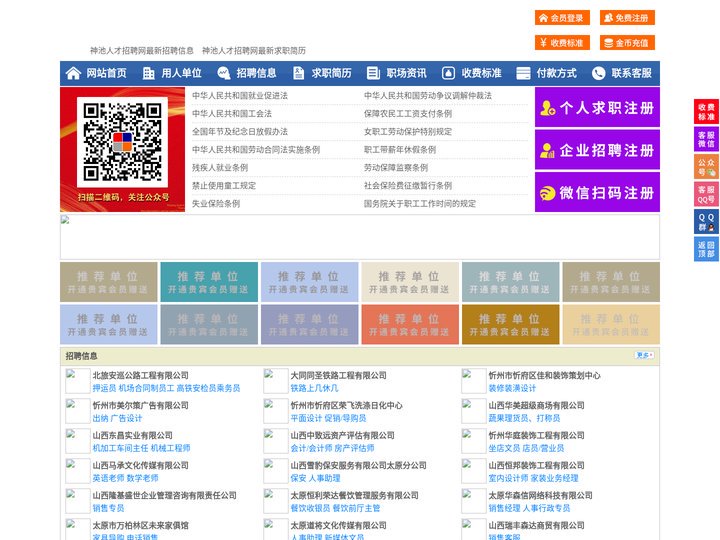Click the tan 推荐单位 tile in first row
This screenshot has width=720, height=540.
click(x=108, y=282)
